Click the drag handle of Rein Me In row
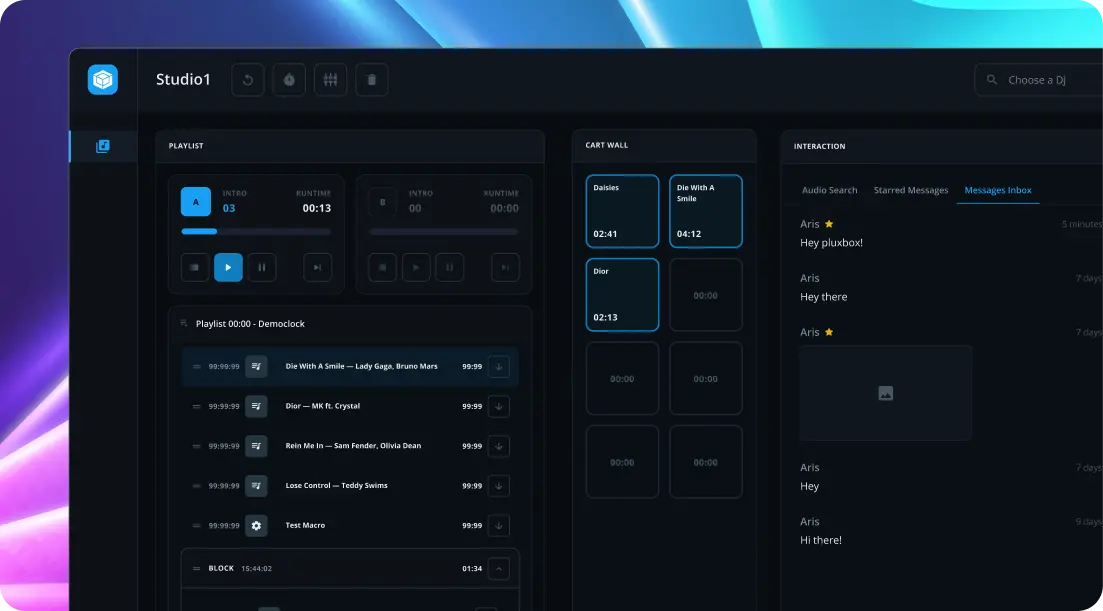The height and width of the screenshot is (611, 1103). pos(196,446)
